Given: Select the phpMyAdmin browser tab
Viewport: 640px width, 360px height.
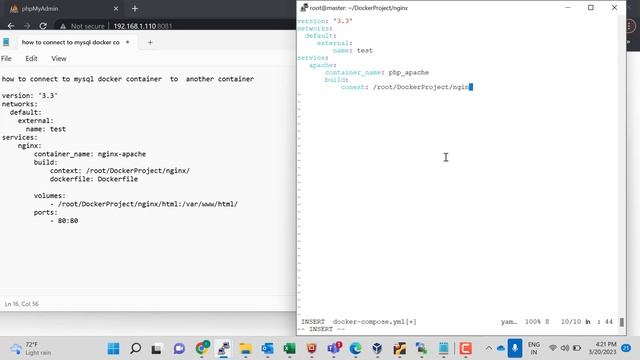Looking at the screenshot, I should [40, 9].
